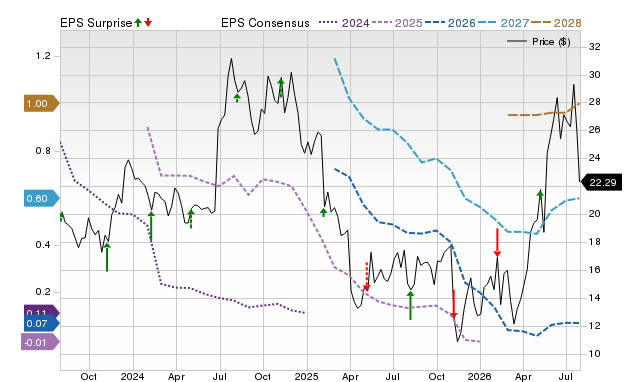Click the dashed green surprise arrow near May 2024
The width and height of the screenshot is (640, 382).
click(191, 219)
